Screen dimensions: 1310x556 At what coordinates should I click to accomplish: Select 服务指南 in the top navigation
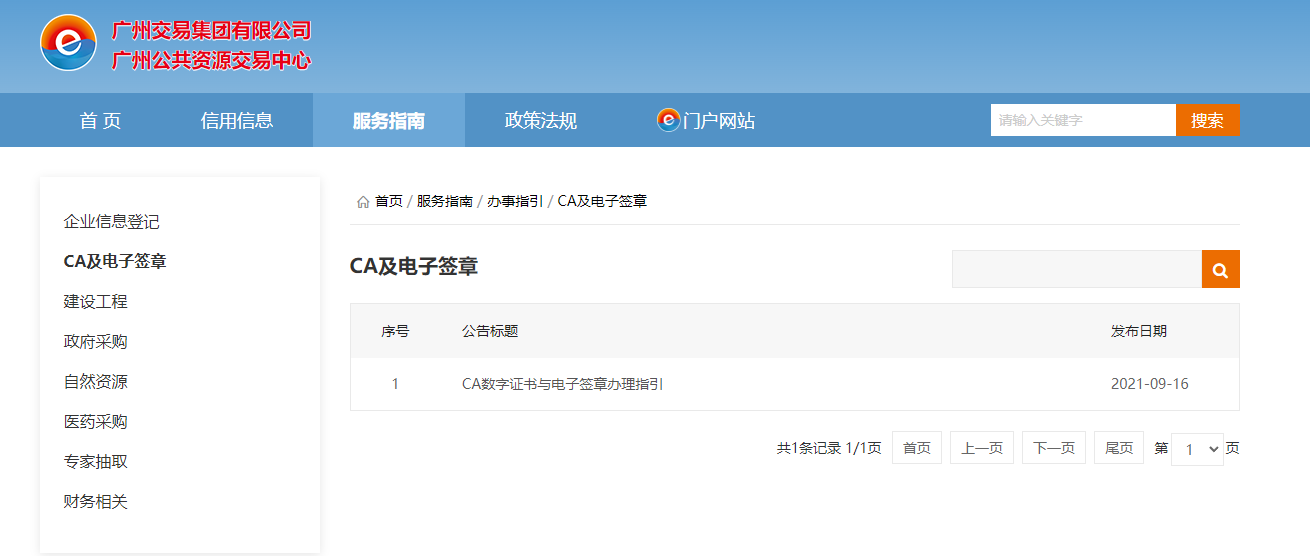coord(388,121)
